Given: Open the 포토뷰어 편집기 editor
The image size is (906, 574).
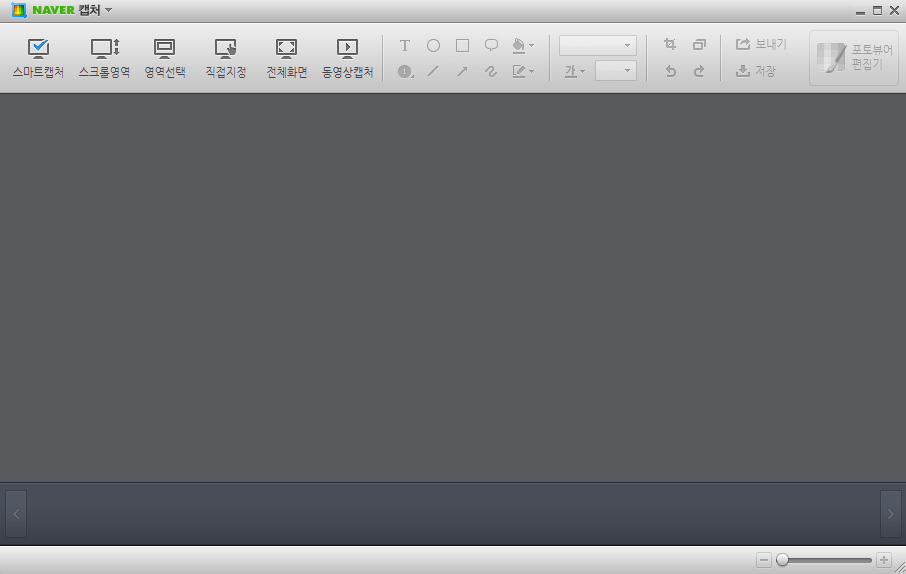Looking at the screenshot, I should 854,58.
